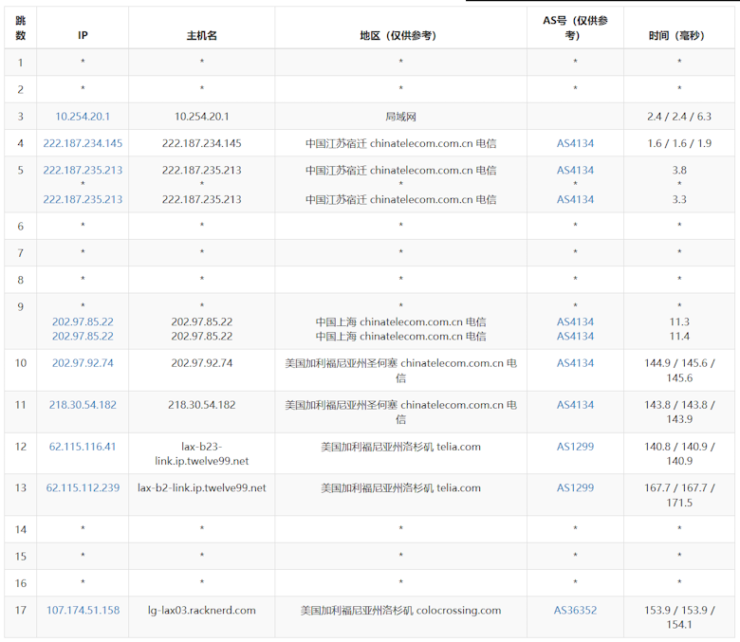The height and width of the screenshot is (642, 740).
Task: Open IP link 62.115.112.239
Action: tap(83, 488)
